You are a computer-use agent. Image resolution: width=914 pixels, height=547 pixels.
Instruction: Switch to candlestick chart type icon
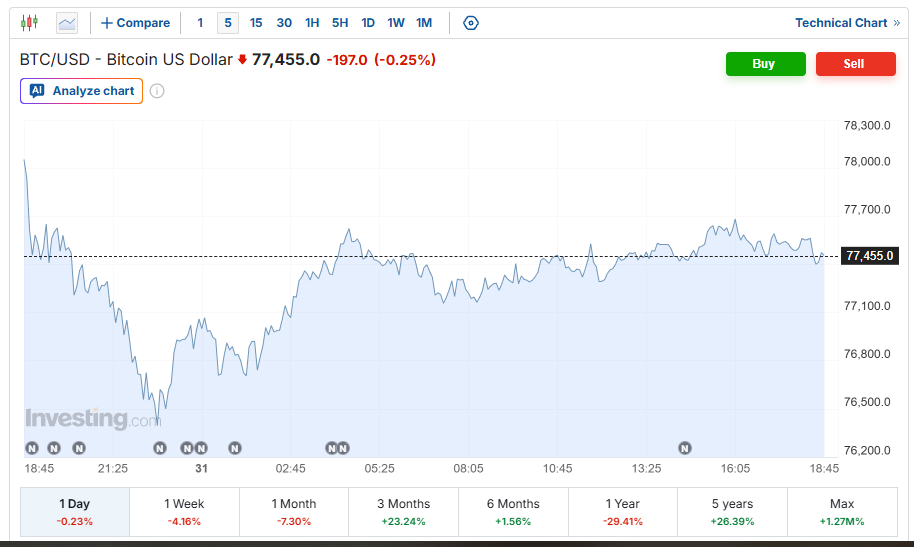click(x=29, y=23)
